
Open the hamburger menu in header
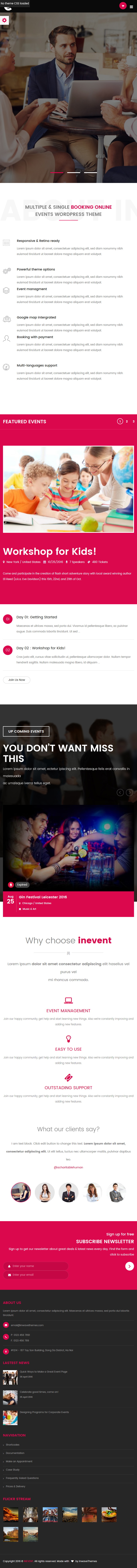tap(131, 7)
